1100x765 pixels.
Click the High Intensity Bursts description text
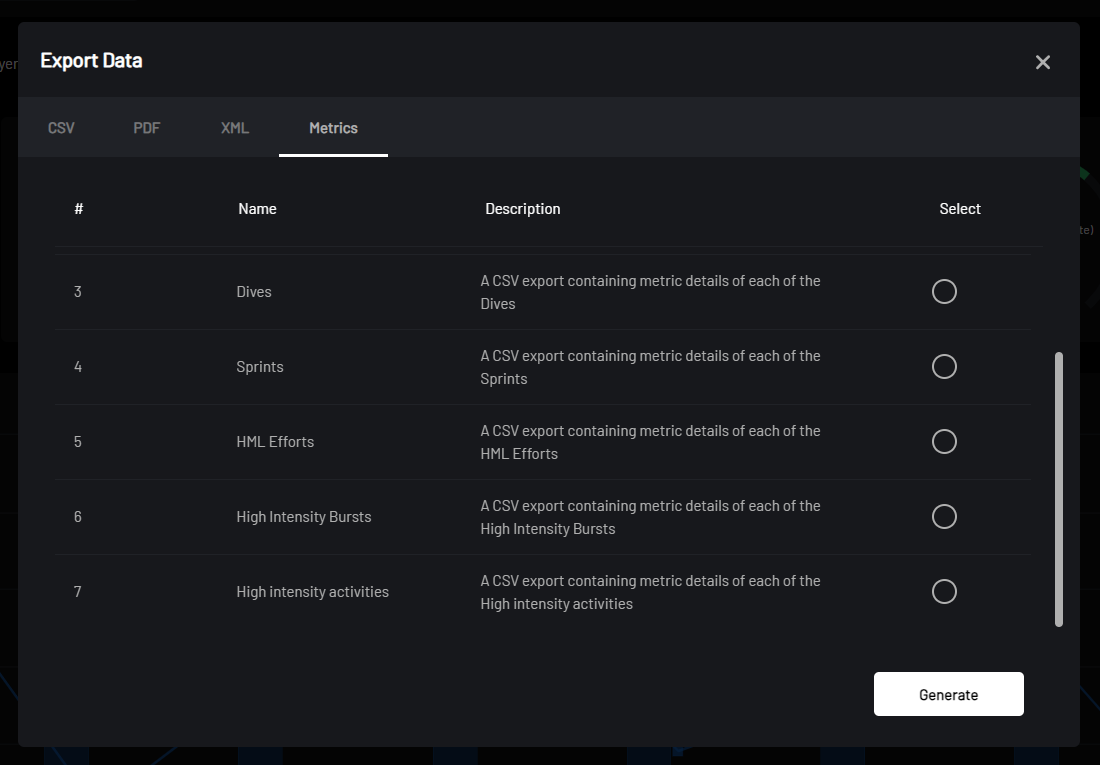[x=650, y=517]
